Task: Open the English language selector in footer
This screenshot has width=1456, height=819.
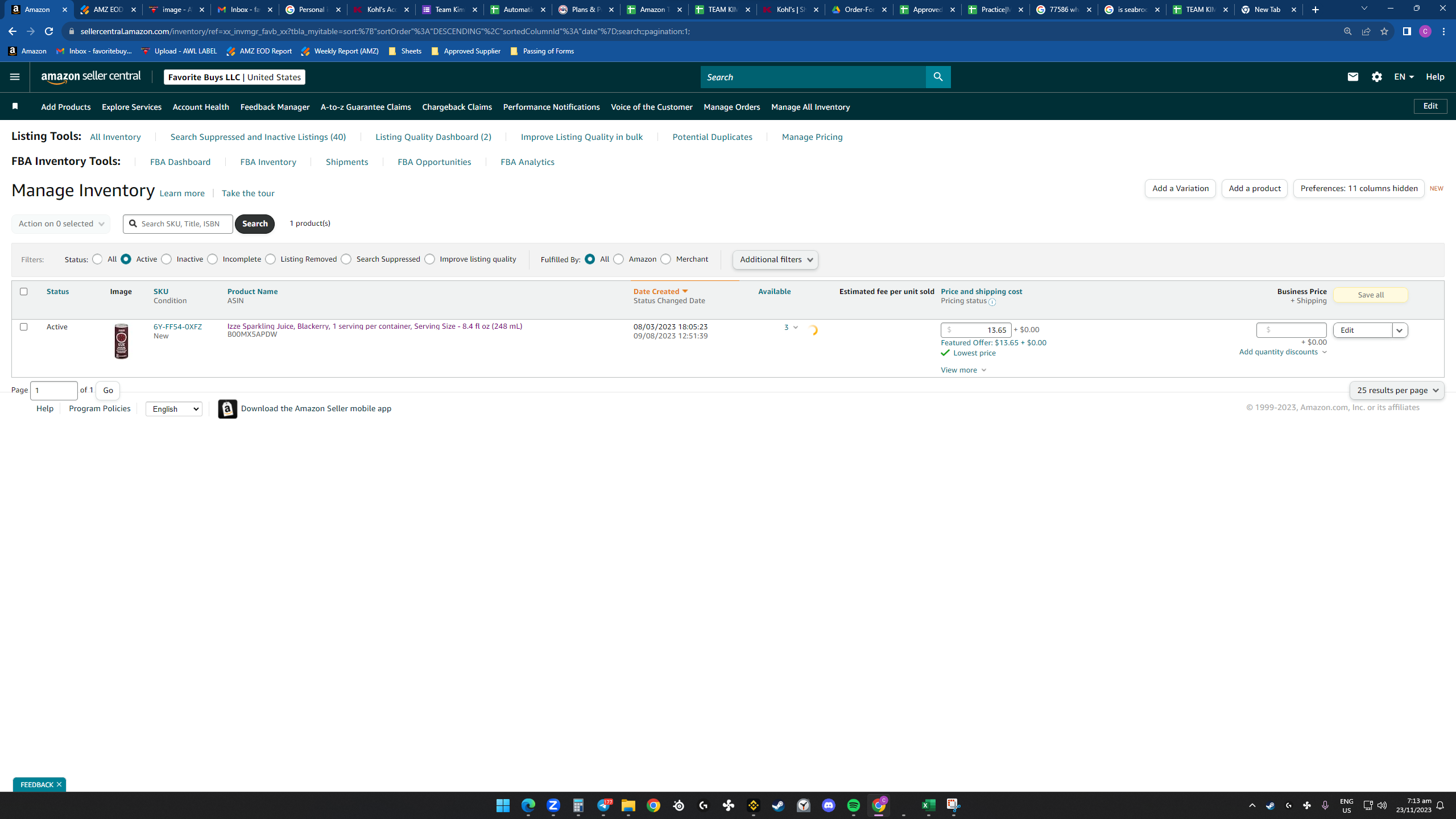Action: (x=174, y=409)
